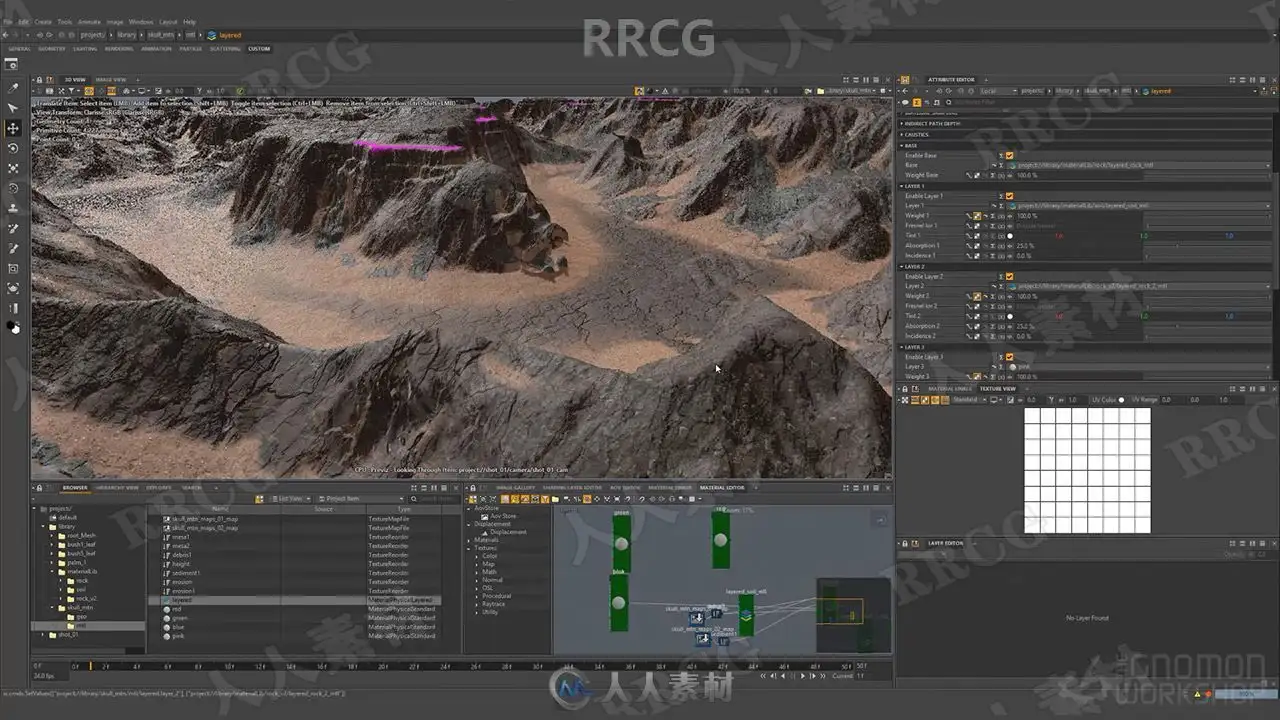Toggle the texture-link icon for Weight 1
1280x720 pixels.
click(977, 216)
